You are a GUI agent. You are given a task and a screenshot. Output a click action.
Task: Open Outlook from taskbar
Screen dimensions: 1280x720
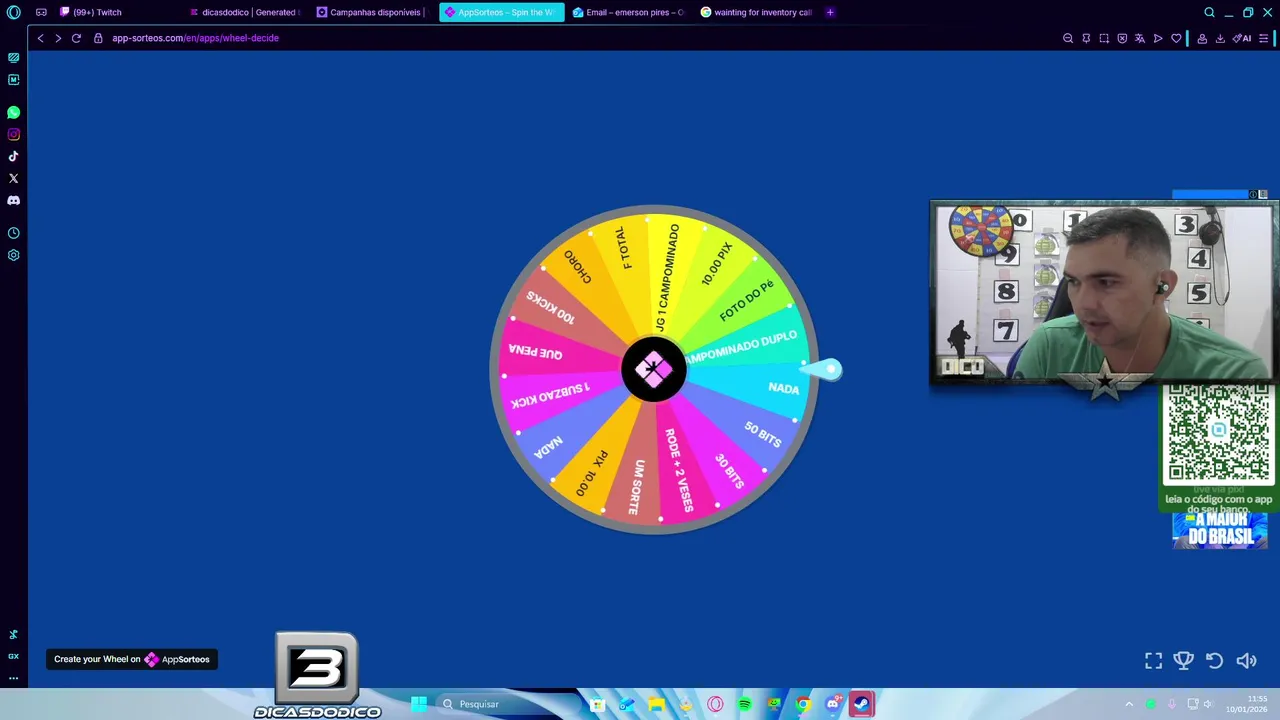point(627,704)
